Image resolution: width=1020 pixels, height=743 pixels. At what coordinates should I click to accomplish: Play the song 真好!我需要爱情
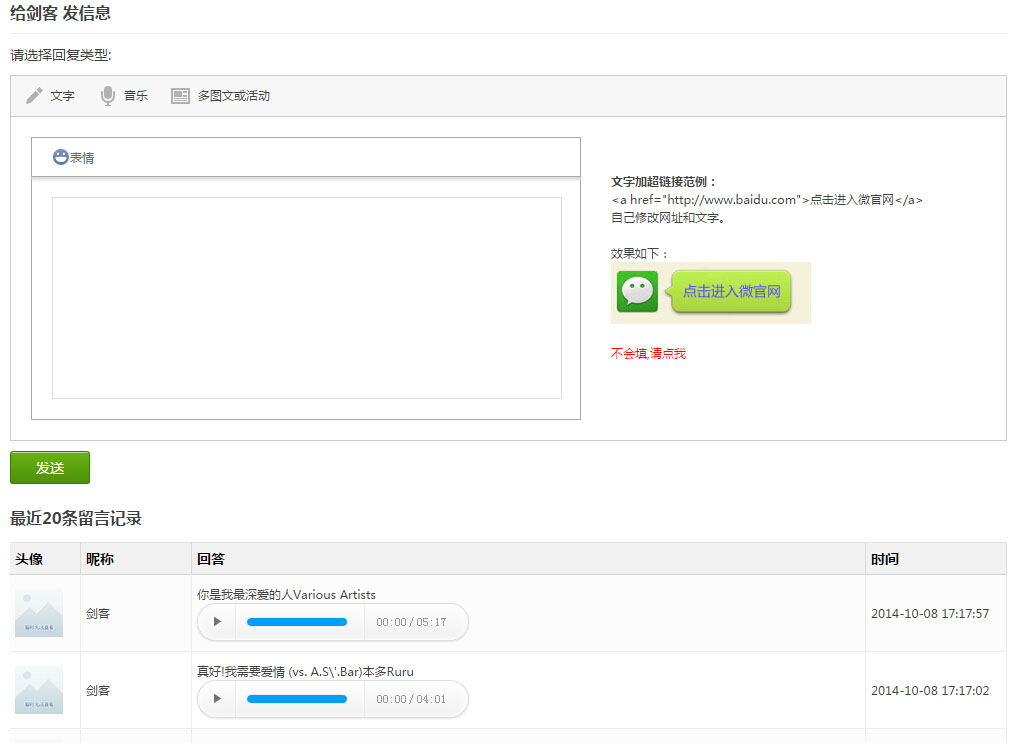[x=217, y=699]
